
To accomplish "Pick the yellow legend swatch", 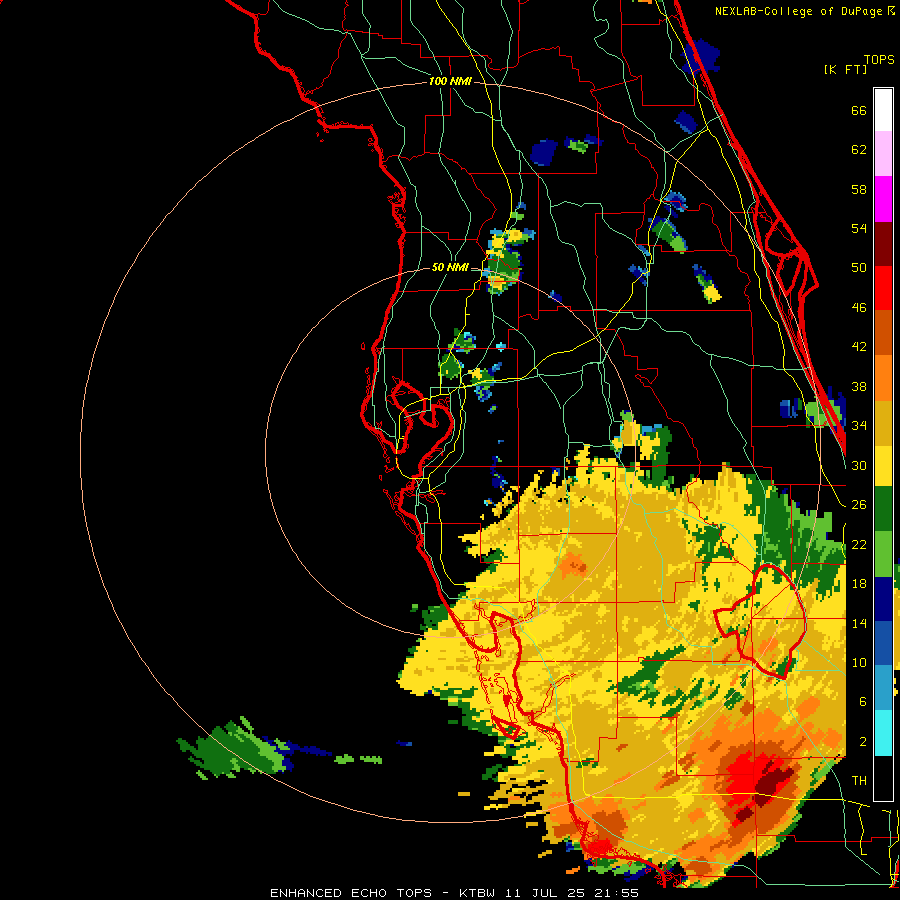I will [883, 466].
